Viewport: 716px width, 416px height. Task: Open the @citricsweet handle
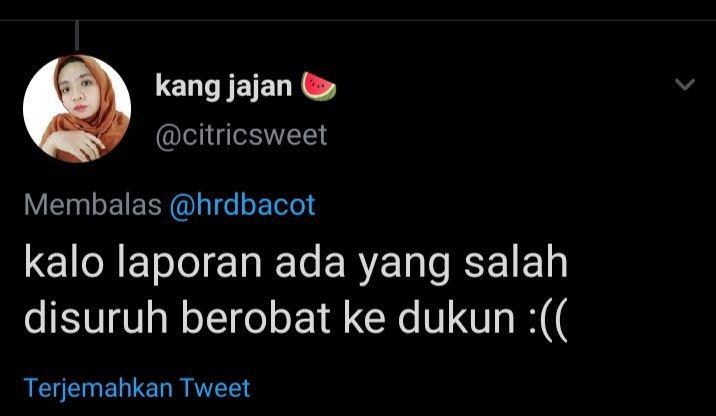[x=242, y=135]
